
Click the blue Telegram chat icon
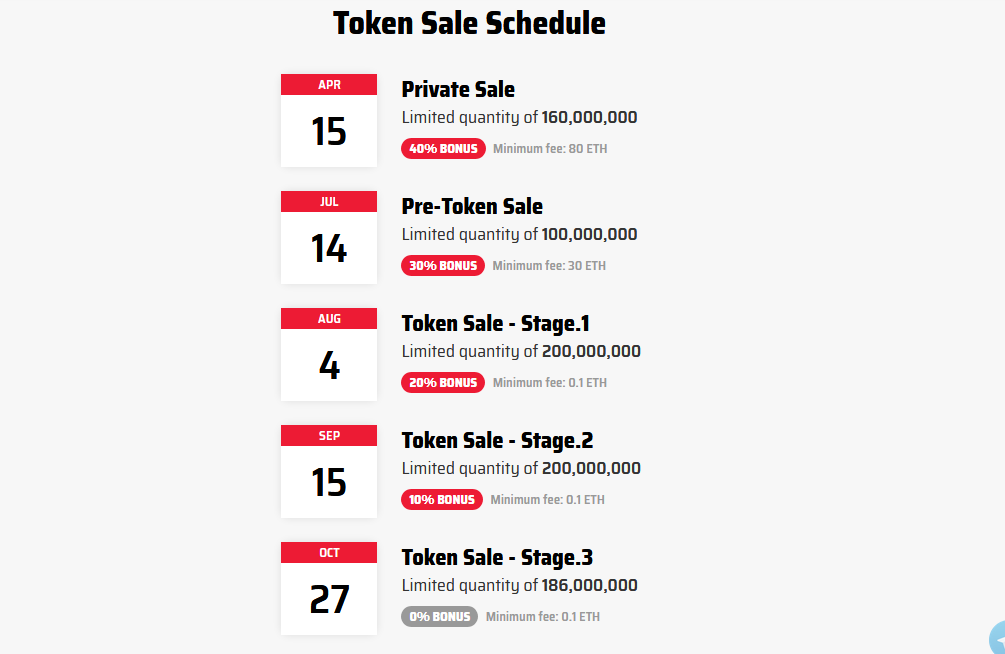pos(996,639)
